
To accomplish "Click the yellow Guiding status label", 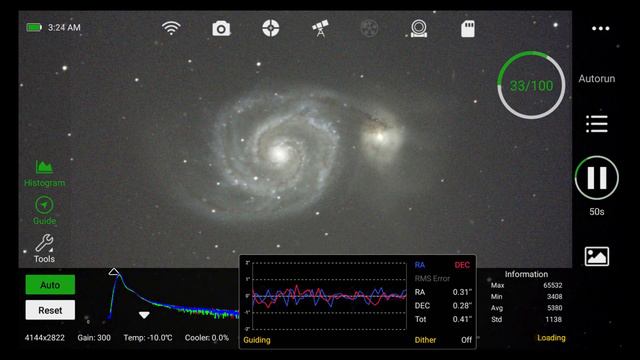I will [x=257, y=340].
